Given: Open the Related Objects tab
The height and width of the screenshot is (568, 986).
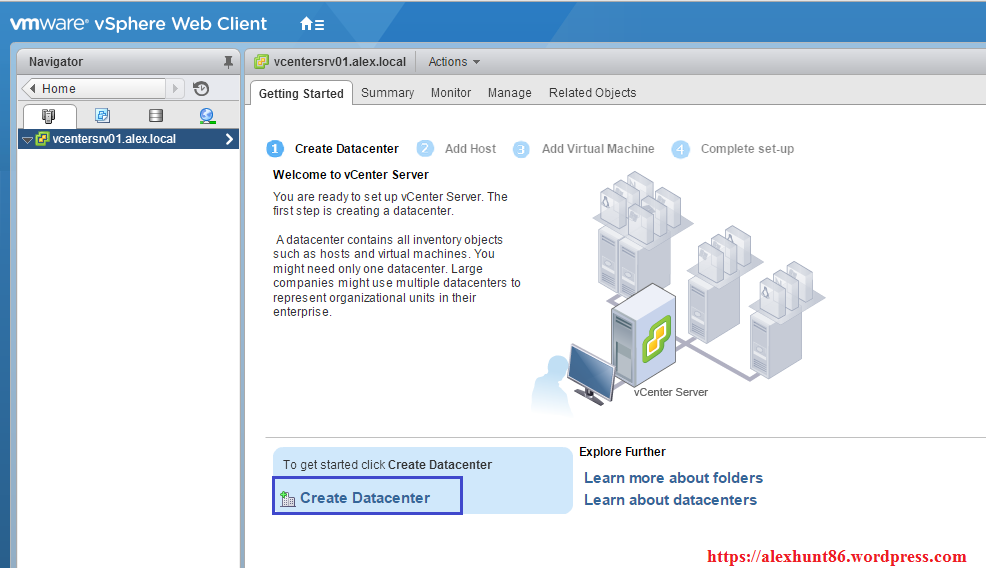Looking at the screenshot, I should click(x=592, y=92).
